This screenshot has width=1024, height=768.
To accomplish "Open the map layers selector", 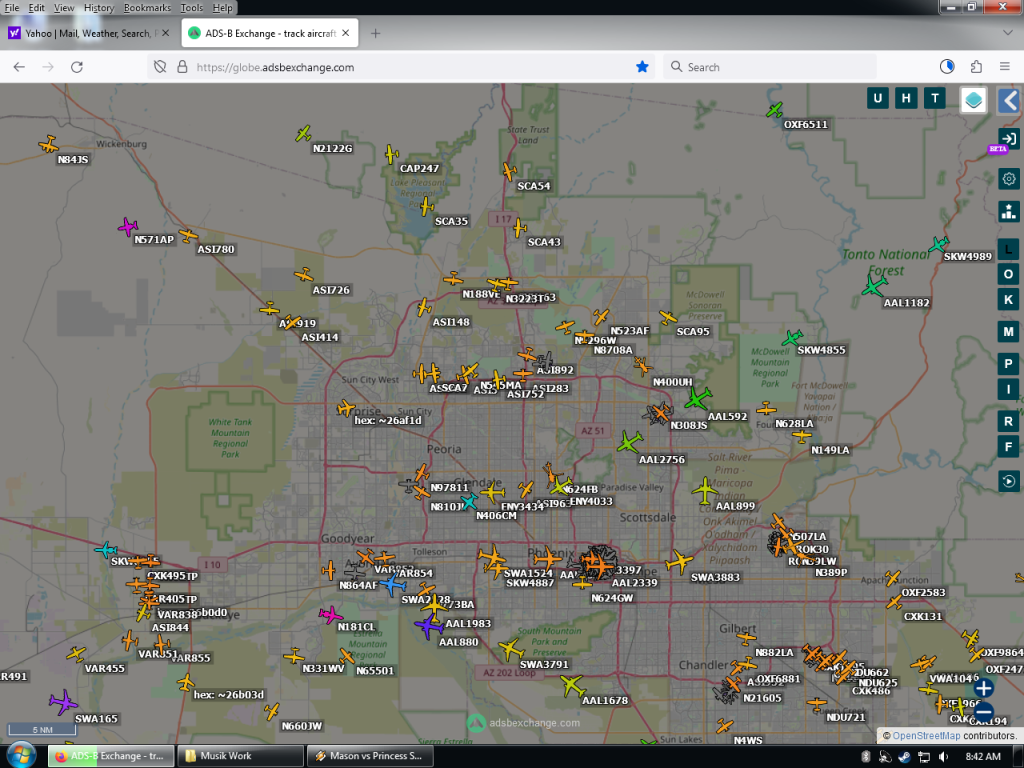I will coord(973,100).
